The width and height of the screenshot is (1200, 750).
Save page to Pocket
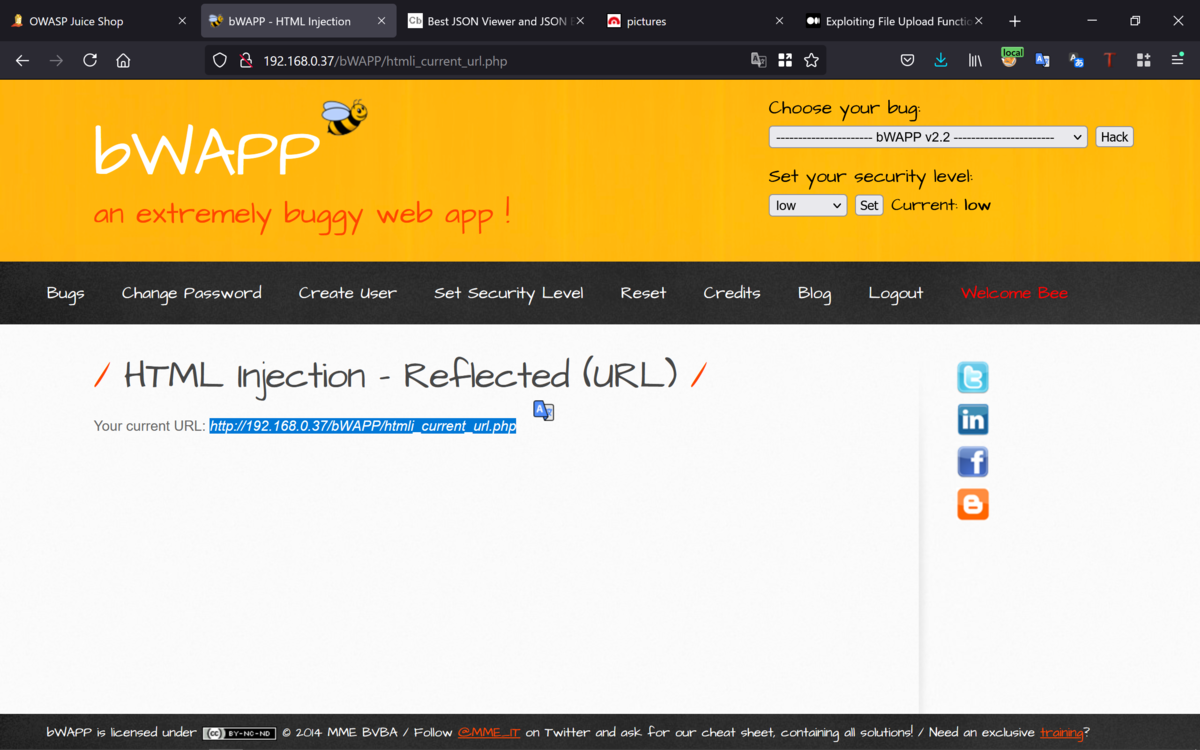(x=907, y=61)
